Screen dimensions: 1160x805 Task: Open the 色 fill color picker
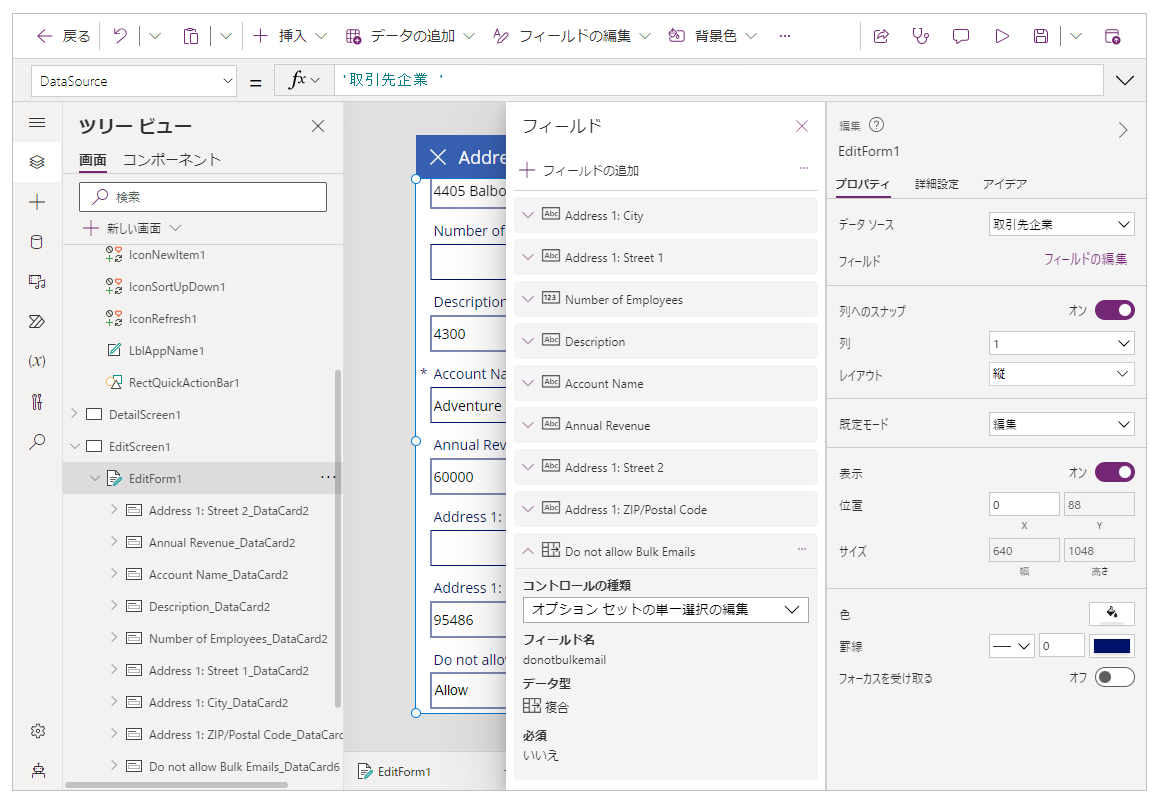pyautogui.click(x=1111, y=613)
